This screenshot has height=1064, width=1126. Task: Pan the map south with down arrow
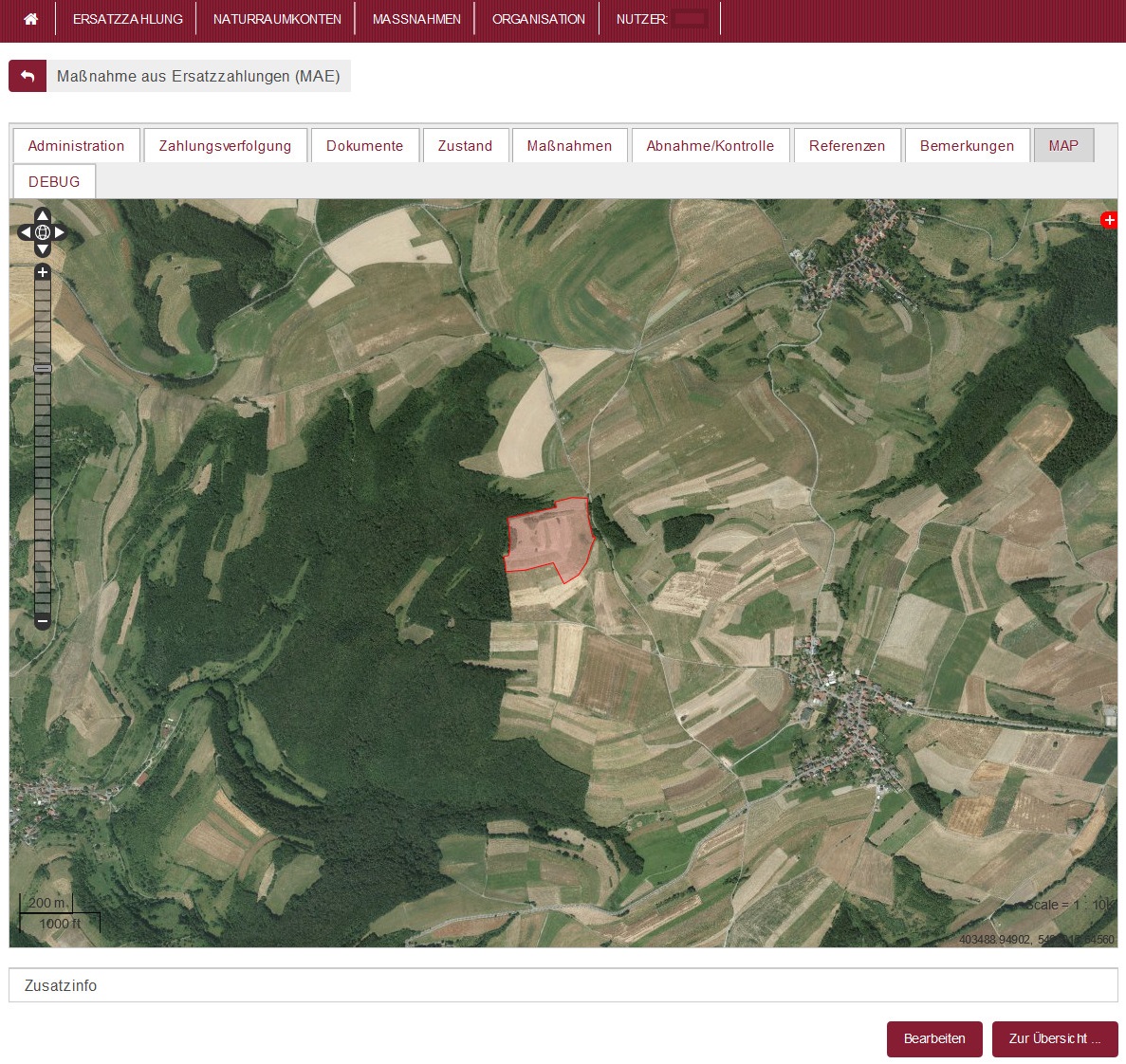[43, 248]
